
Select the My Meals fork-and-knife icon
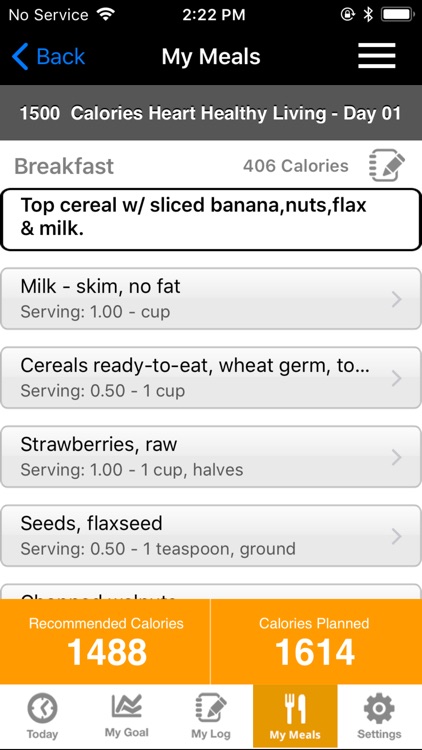[x=295, y=708]
